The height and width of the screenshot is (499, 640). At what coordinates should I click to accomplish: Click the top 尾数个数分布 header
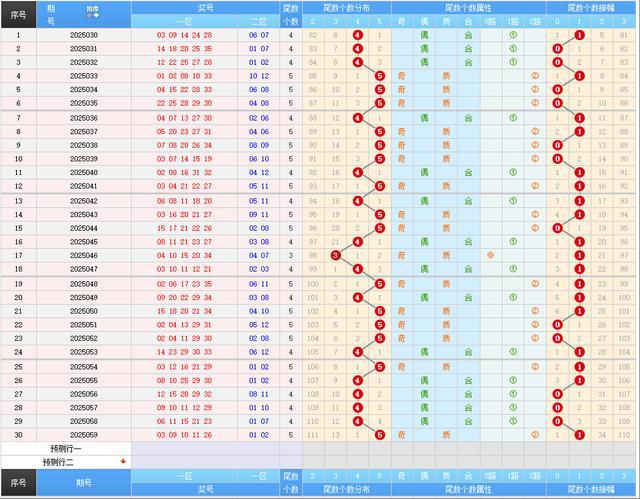347,8
